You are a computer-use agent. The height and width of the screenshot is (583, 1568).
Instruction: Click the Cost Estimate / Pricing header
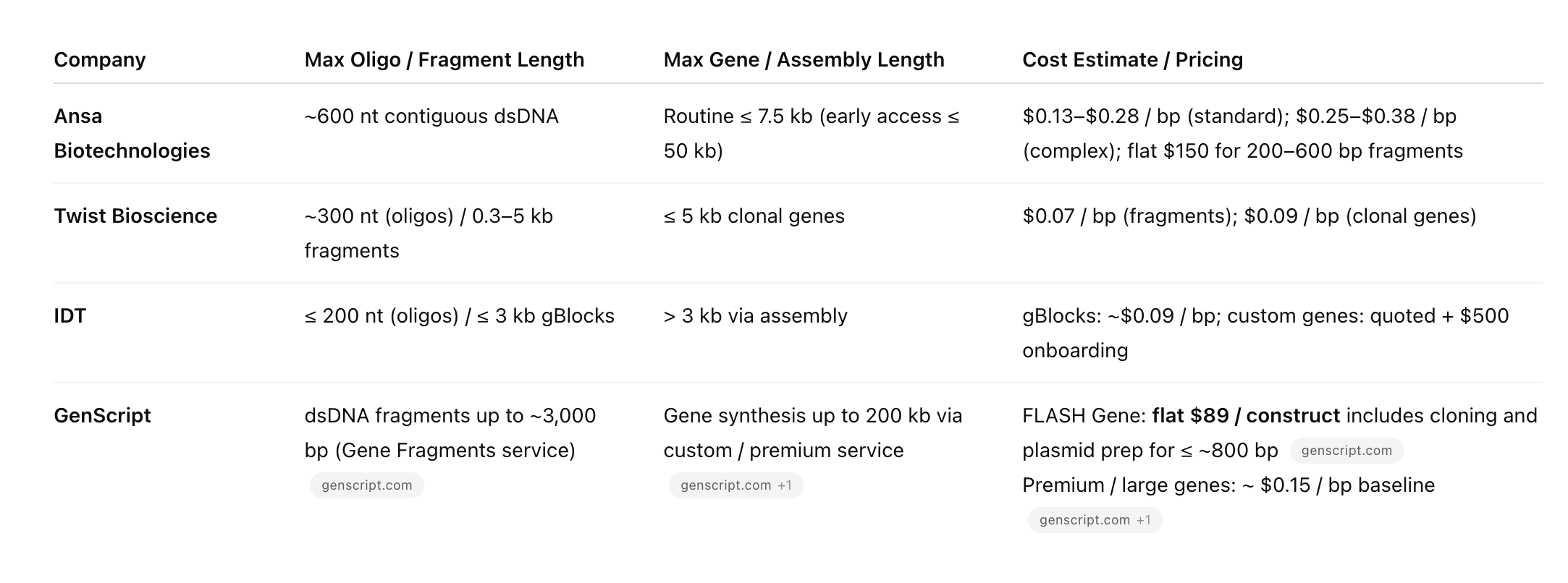click(x=1132, y=59)
